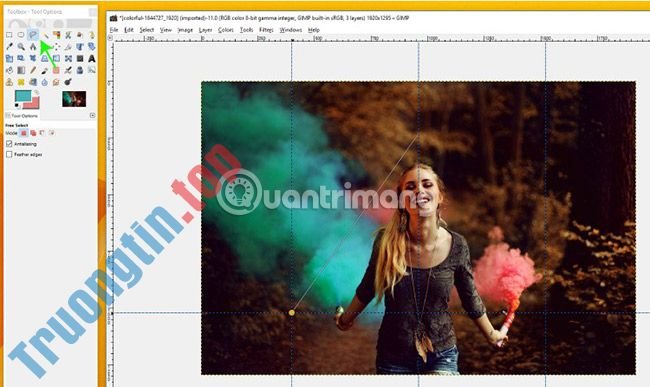Select the Blur/Sharpen droplet tool
This screenshot has height=387, width=650.
(x=45, y=82)
